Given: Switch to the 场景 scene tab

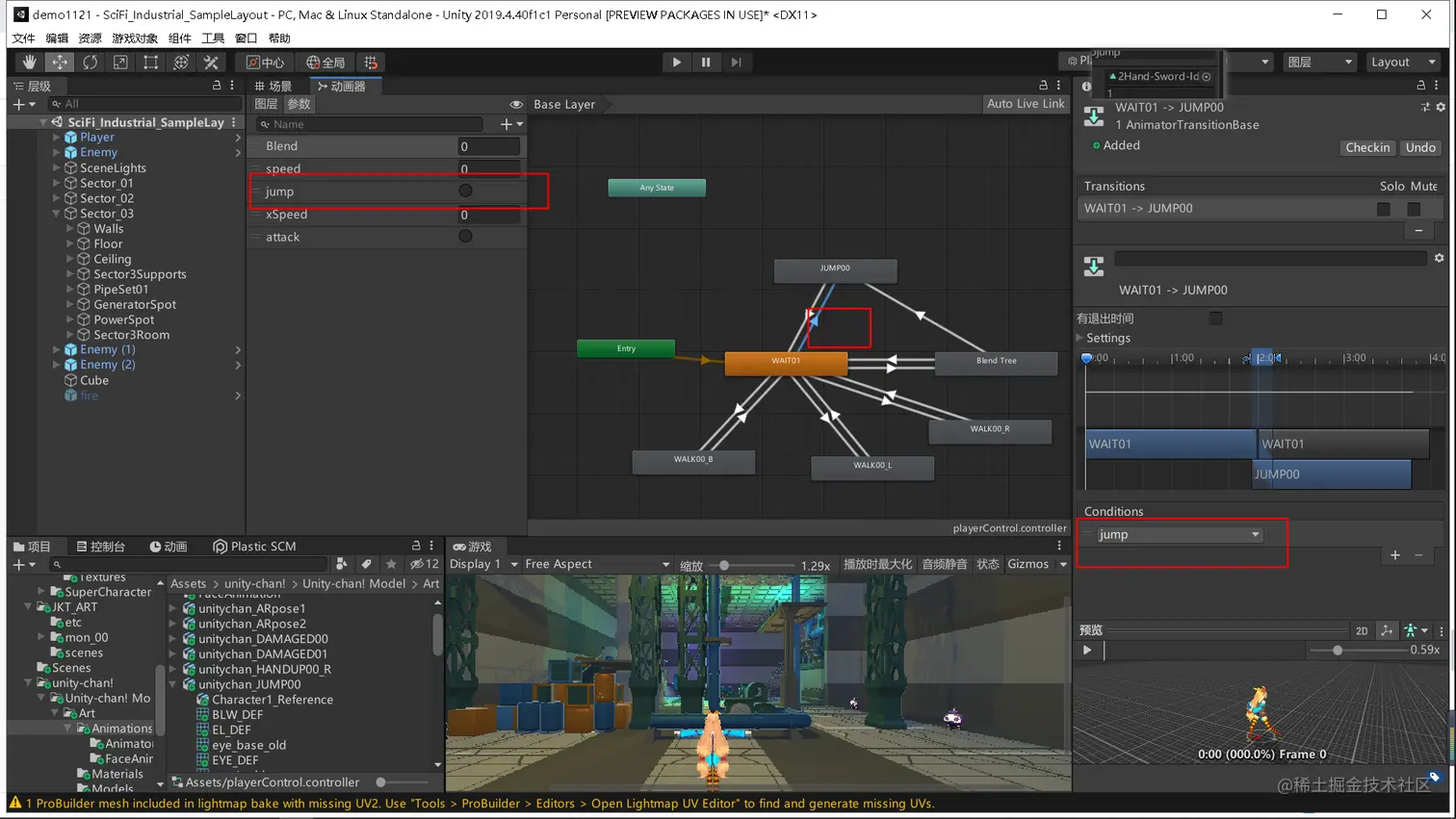Looking at the screenshot, I should [x=273, y=86].
